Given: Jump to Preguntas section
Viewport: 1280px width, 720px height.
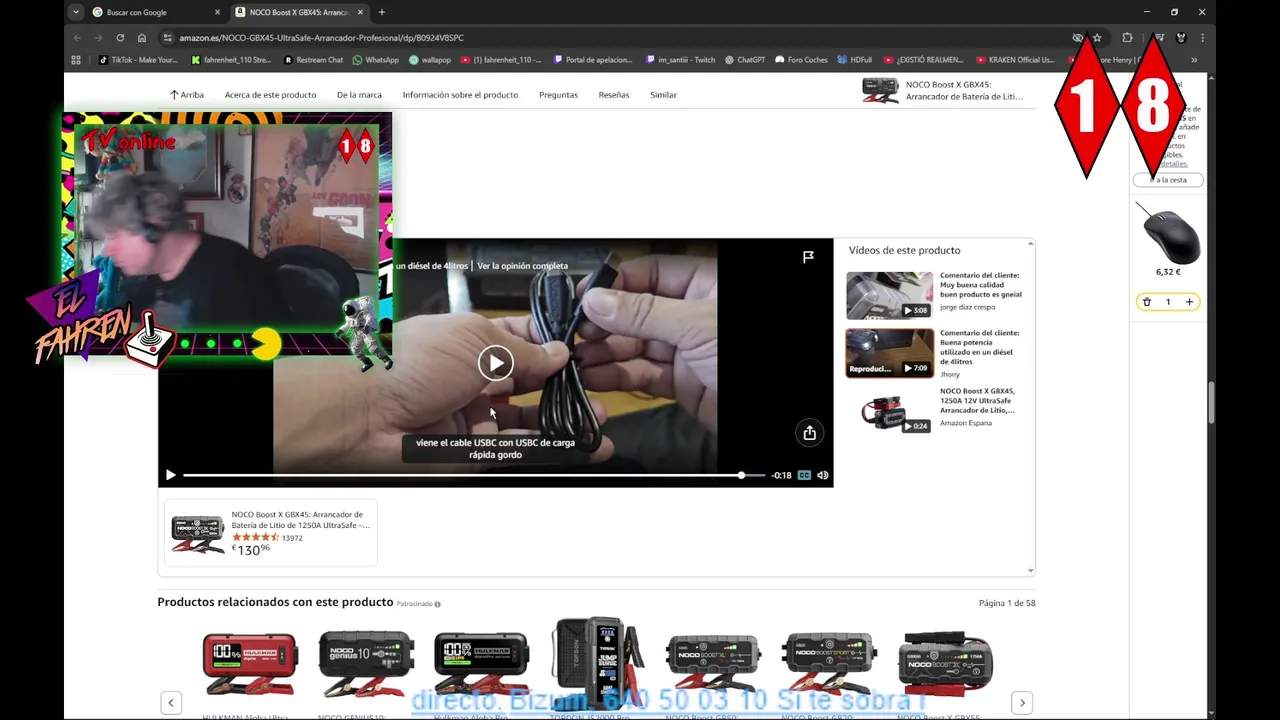Looking at the screenshot, I should (558, 95).
